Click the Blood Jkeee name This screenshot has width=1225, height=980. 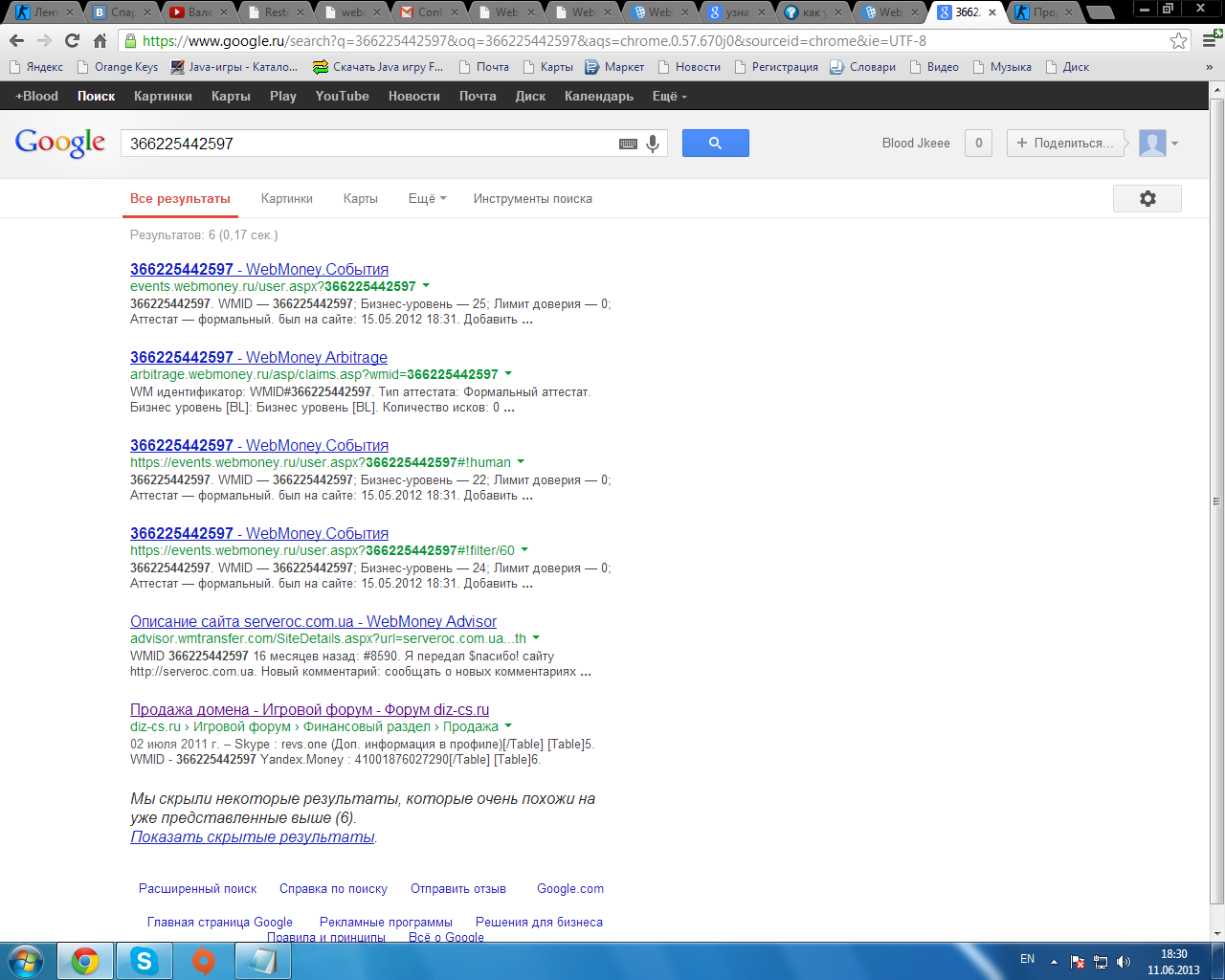(916, 144)
